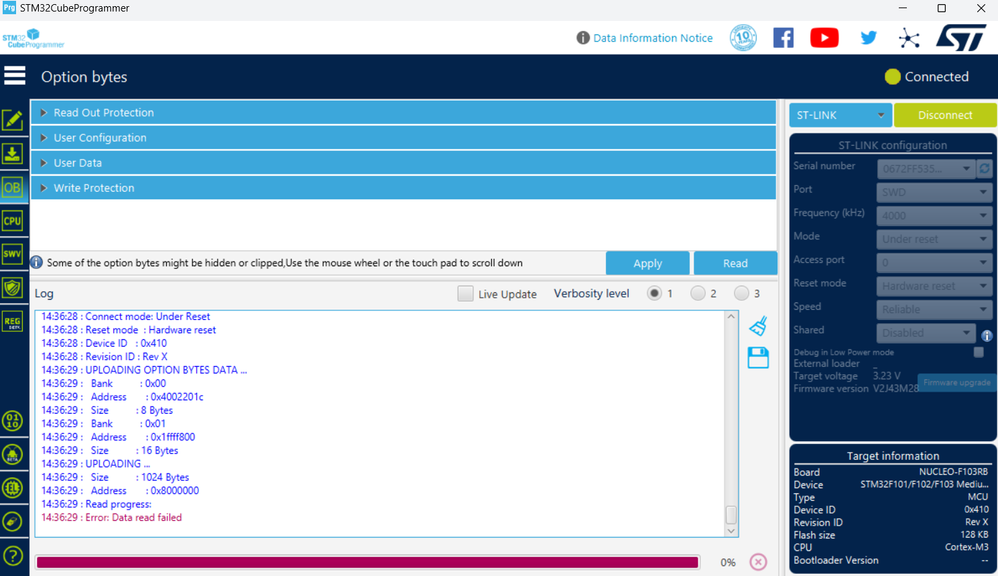Open the Frequency (kHz) dropdown
The image size is (998, 576).
pyautogui.click(x=934, y=216)
